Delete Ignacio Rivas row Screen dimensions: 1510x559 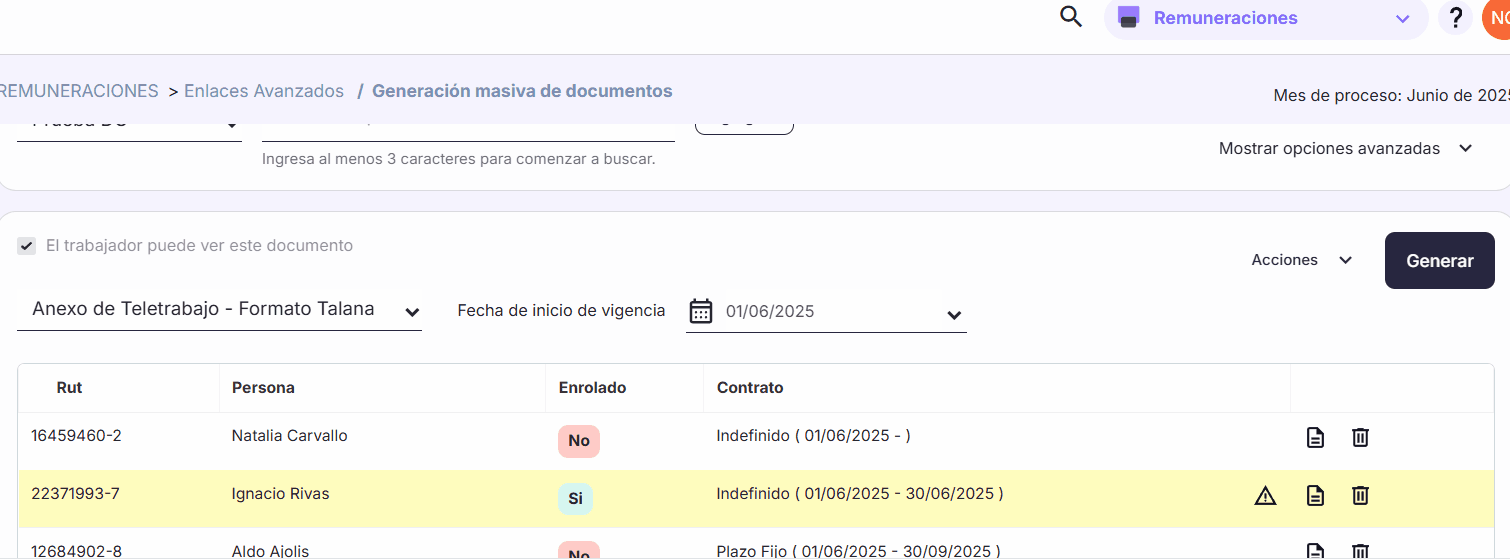1360,495
